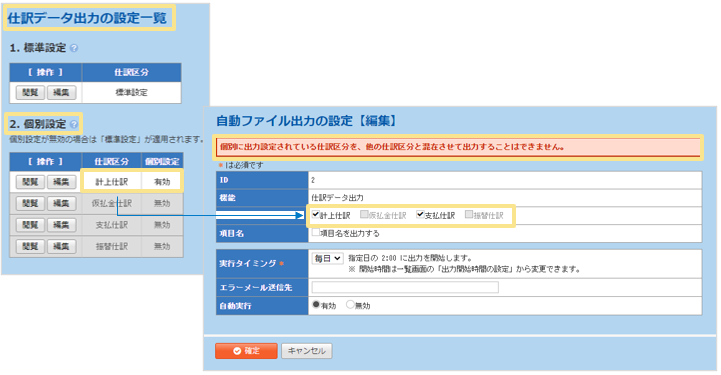Viewport: 721px width, 375px height.
Task: Click 自動ファイル出力の設定【編集】 heading
Action: (x=307, y=121)
